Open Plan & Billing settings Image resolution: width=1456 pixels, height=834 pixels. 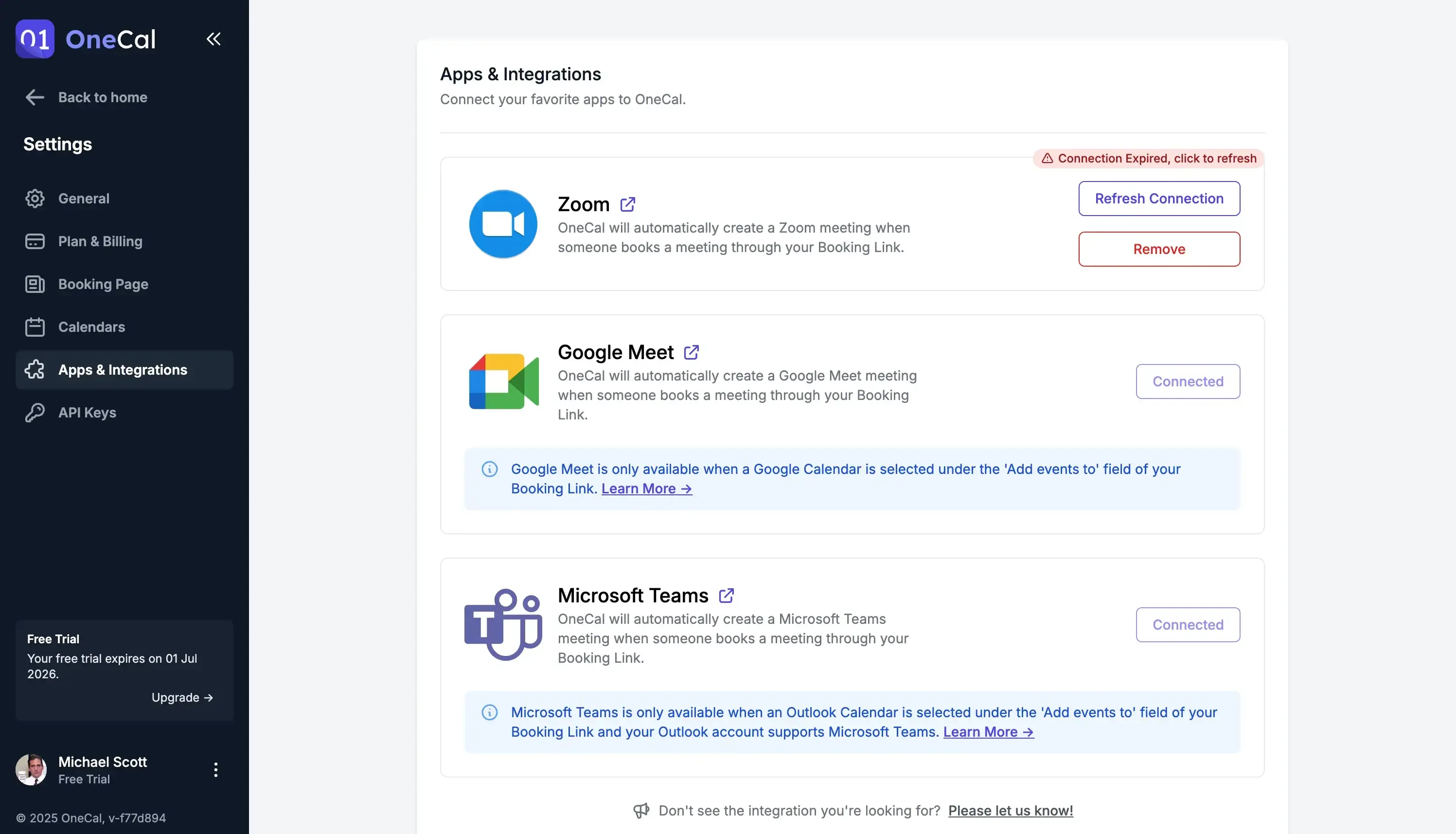[x=100, y=241]
